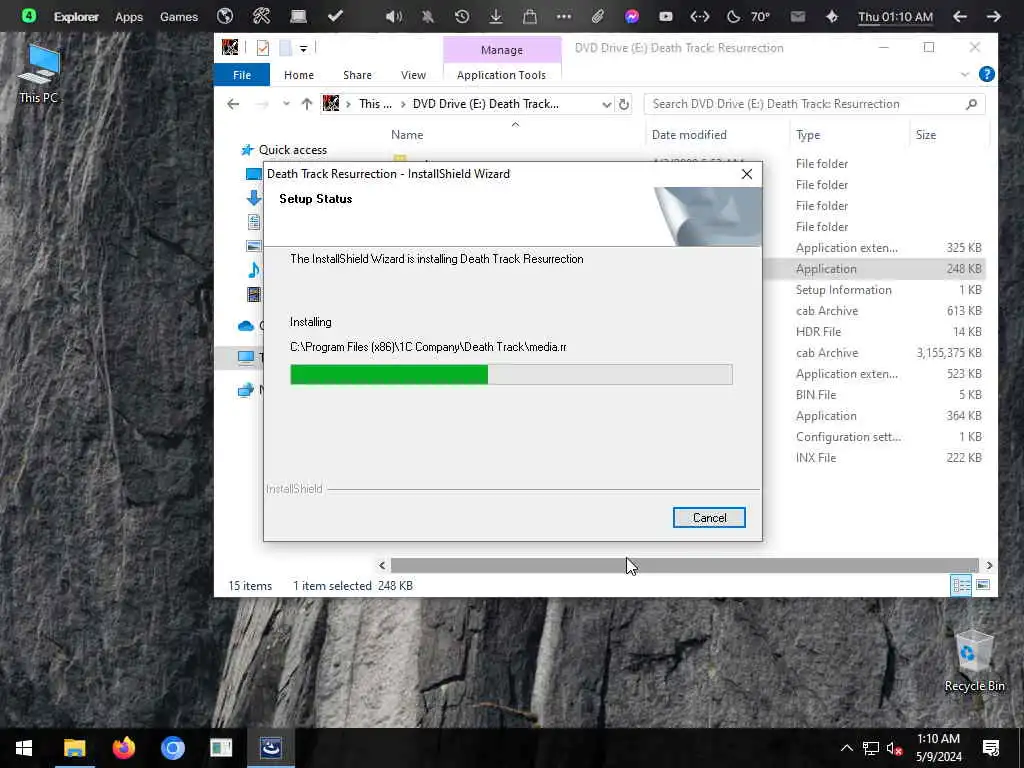This screenshot has width=1024, height=768.
Task: Expand the address bar history dropdown
Action: [x=606, y=104]
